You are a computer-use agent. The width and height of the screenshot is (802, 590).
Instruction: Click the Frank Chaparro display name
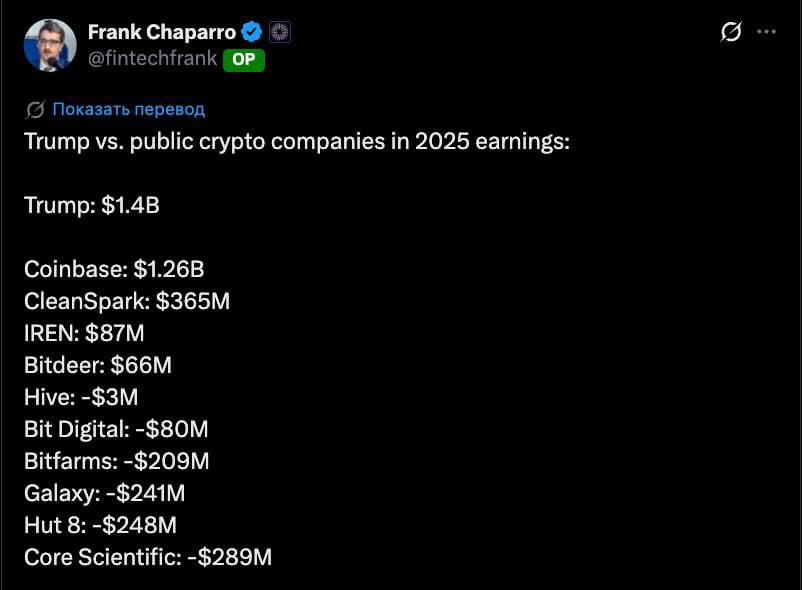[x=162, y=32]
